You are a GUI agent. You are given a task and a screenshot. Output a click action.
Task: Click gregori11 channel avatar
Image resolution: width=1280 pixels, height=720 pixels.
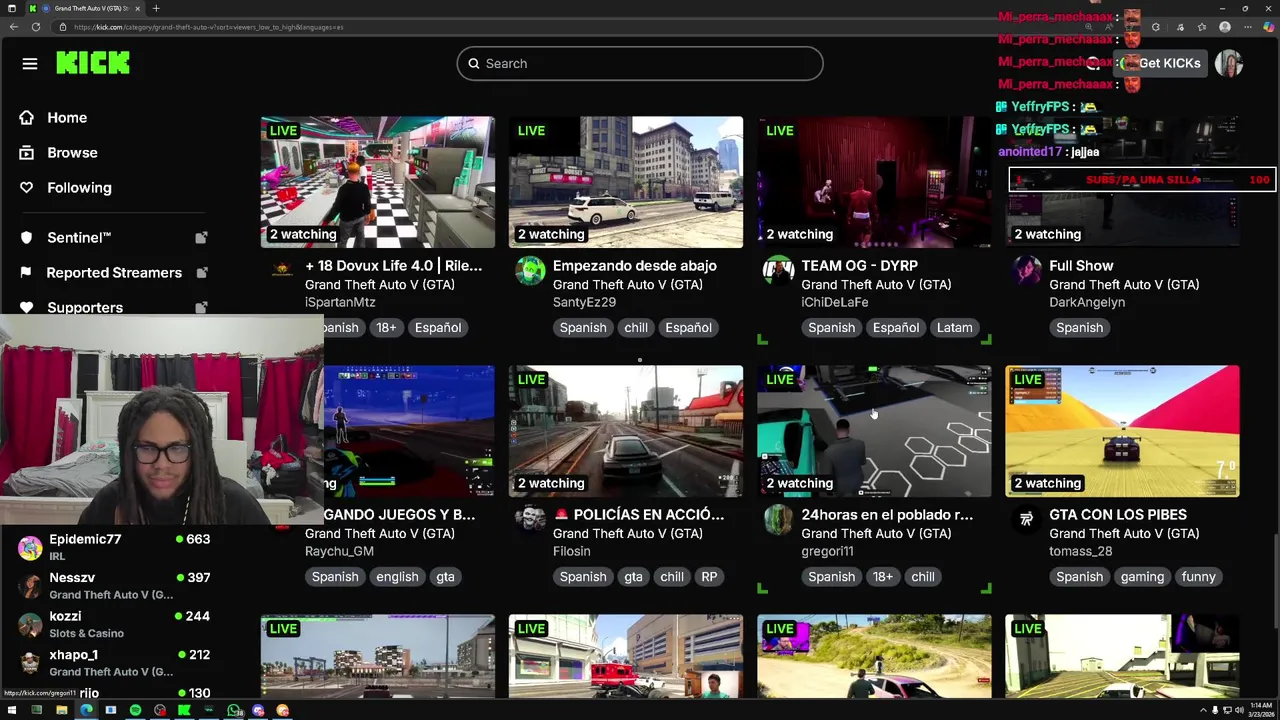(x=779, y=519)
